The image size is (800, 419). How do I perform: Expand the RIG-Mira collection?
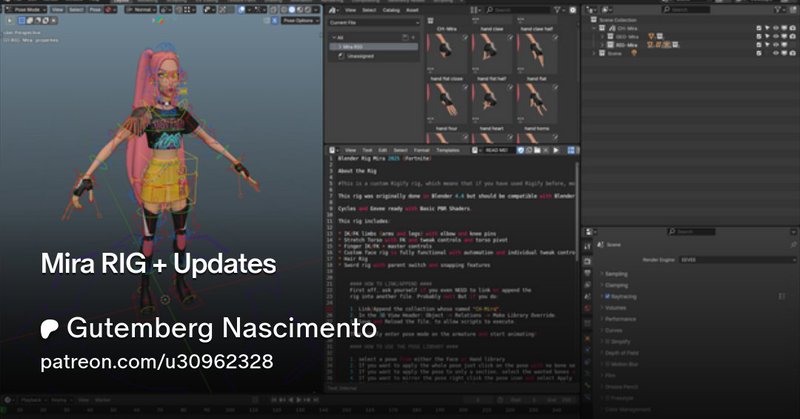tap(602, 45)
